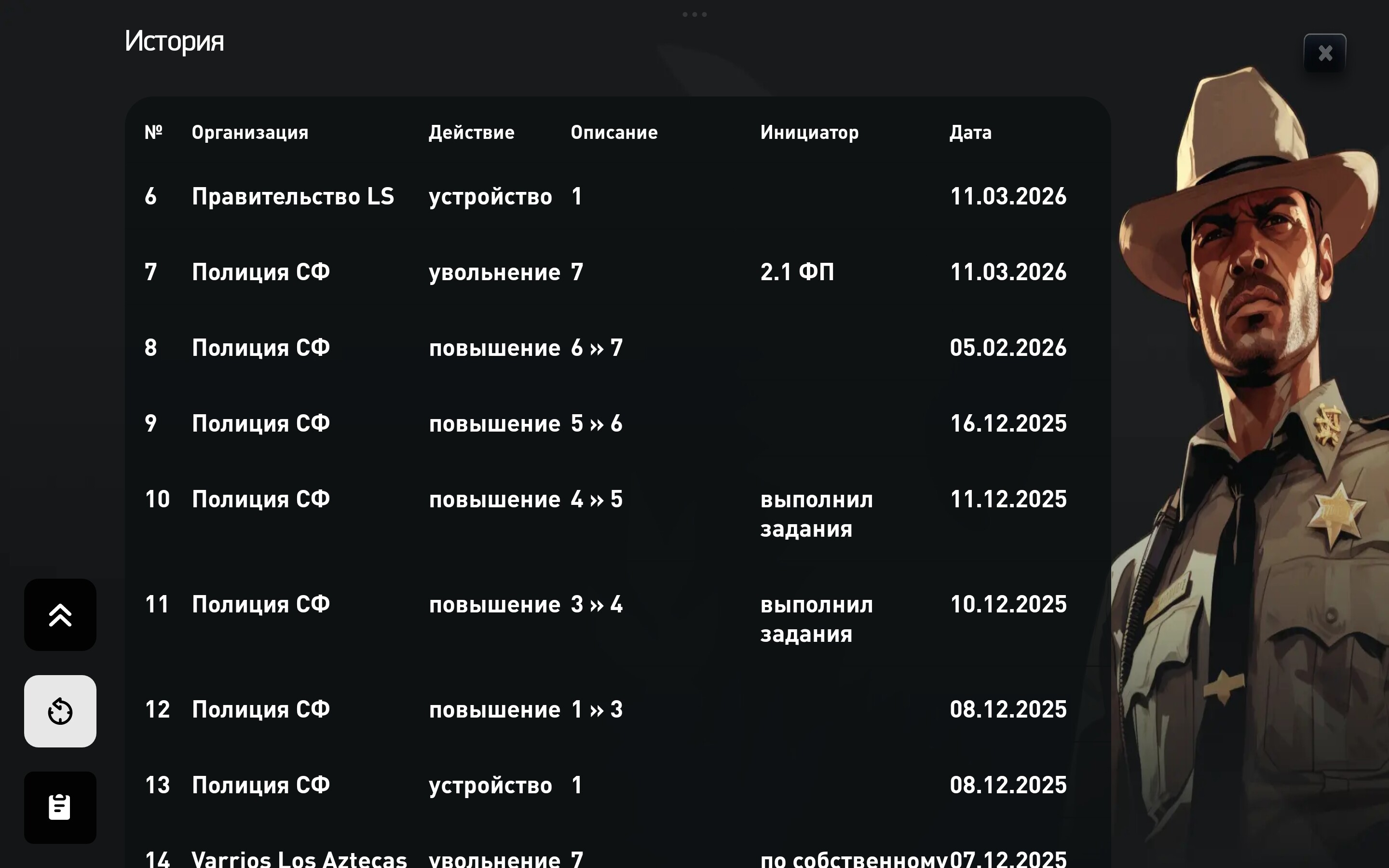Click the three-dot handle at top

[x=694, y=14]
